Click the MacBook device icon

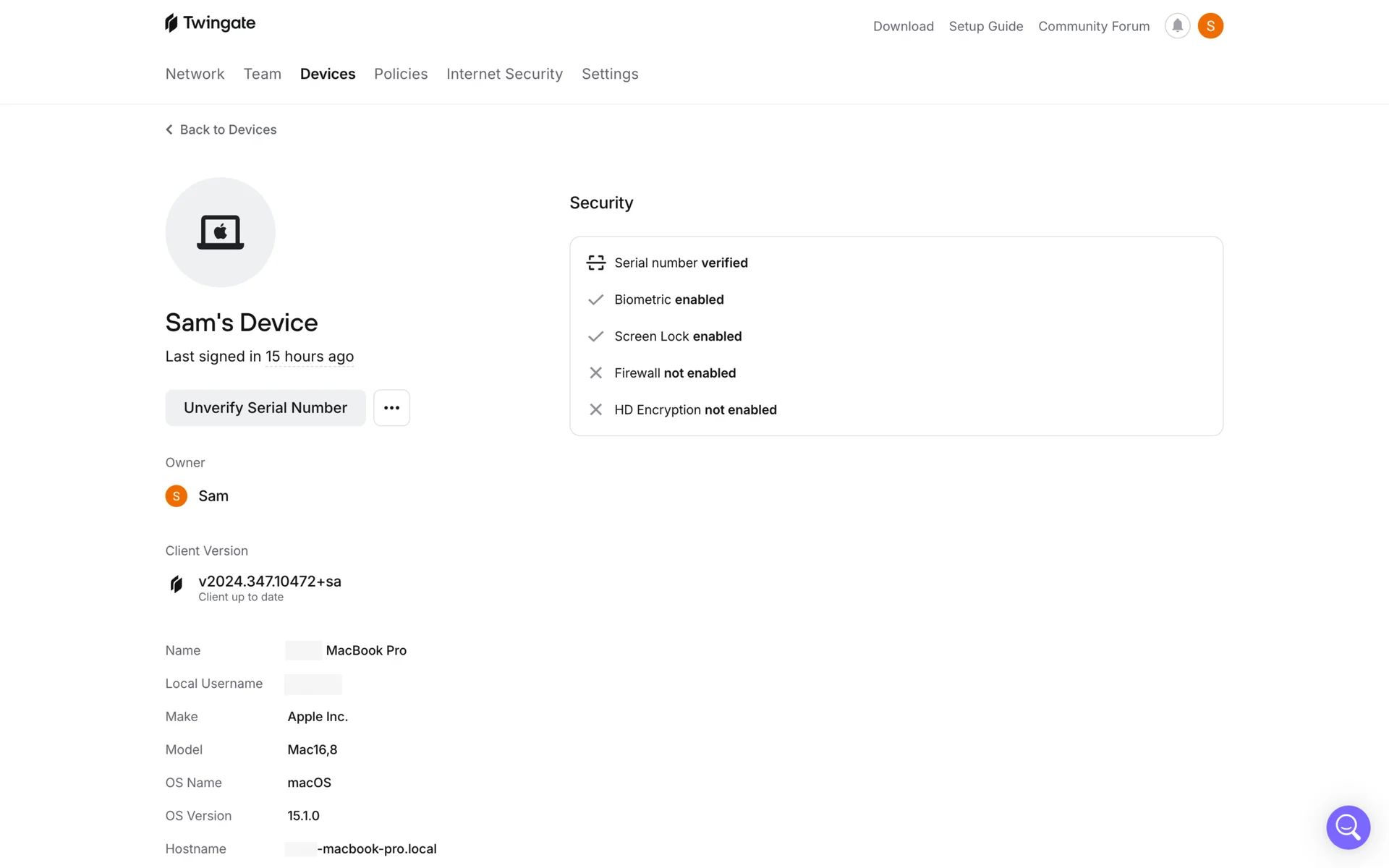click(x=220, y=232)
